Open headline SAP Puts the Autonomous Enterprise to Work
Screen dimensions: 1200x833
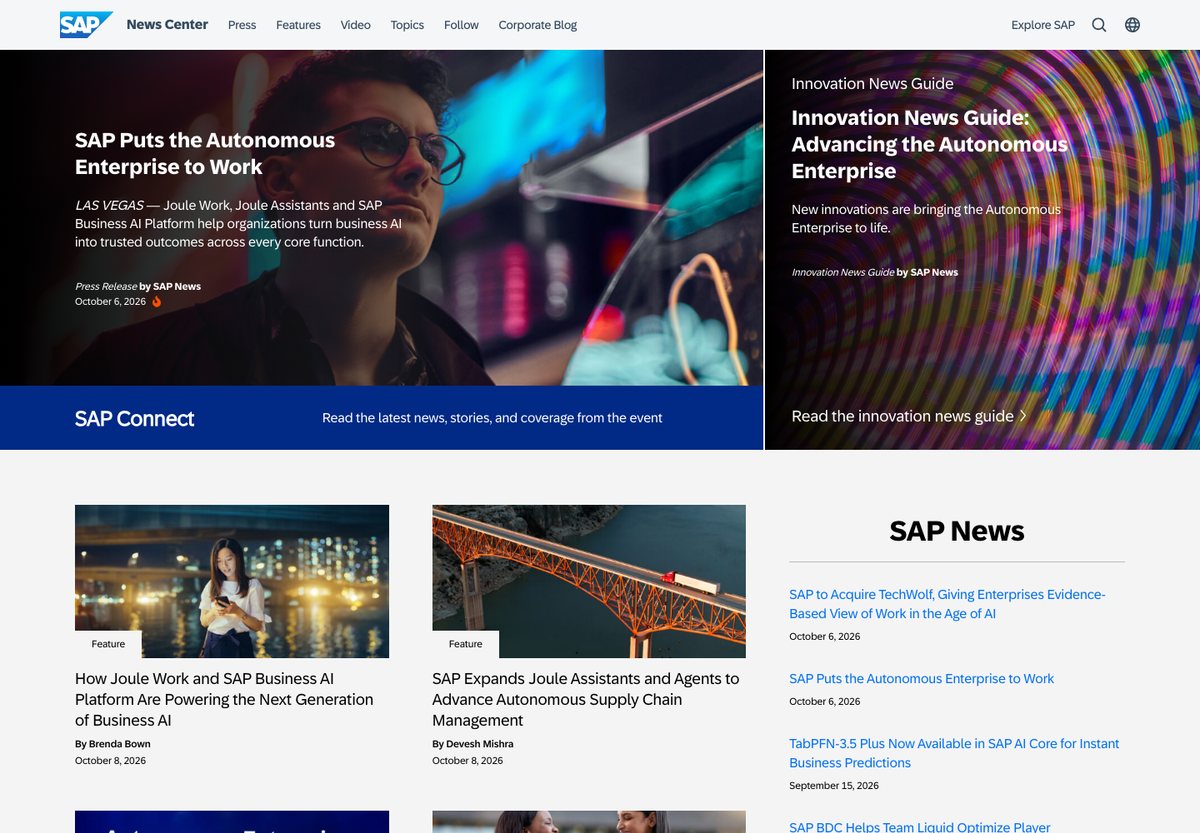point(205,153)
